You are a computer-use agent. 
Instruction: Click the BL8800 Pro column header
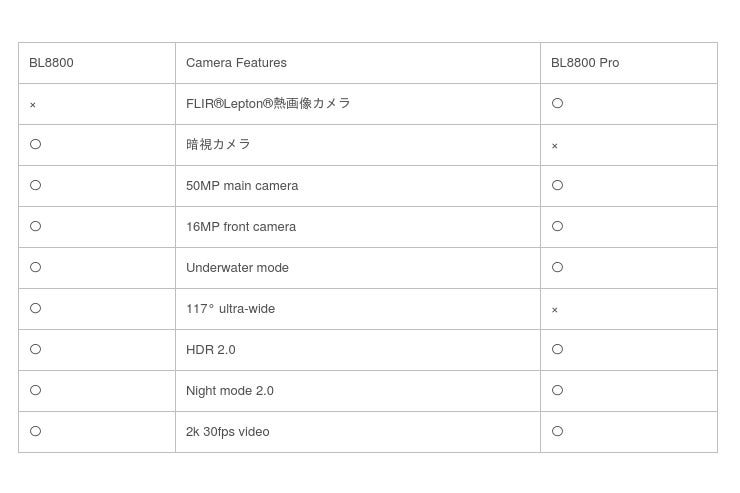tap(585, 63)
